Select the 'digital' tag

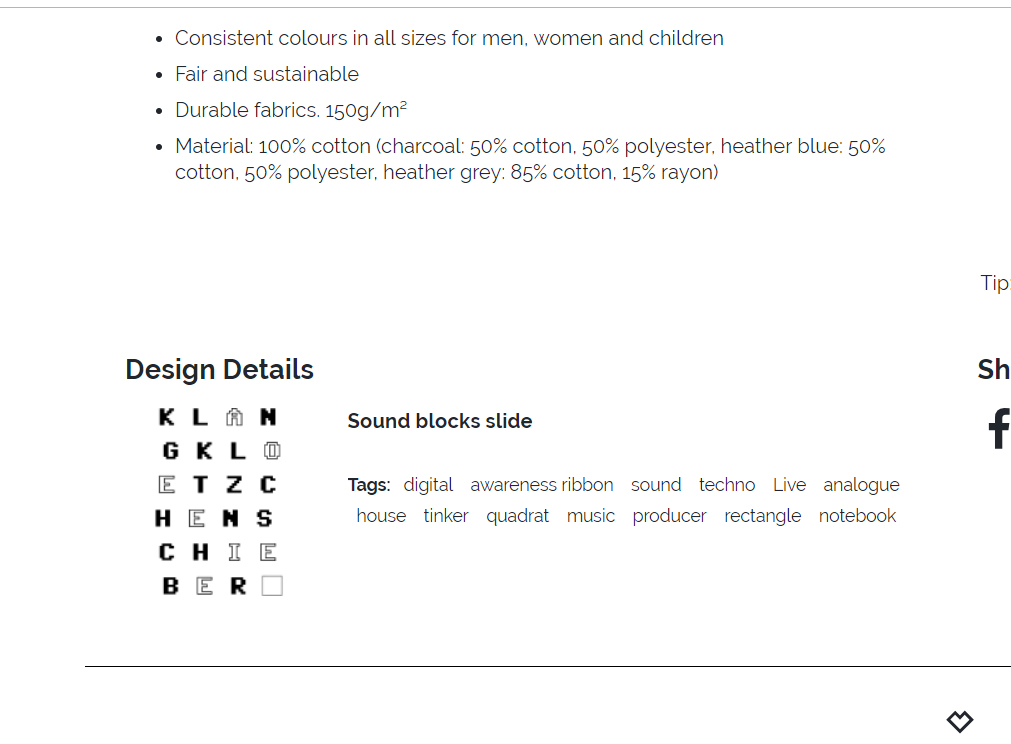428,485
